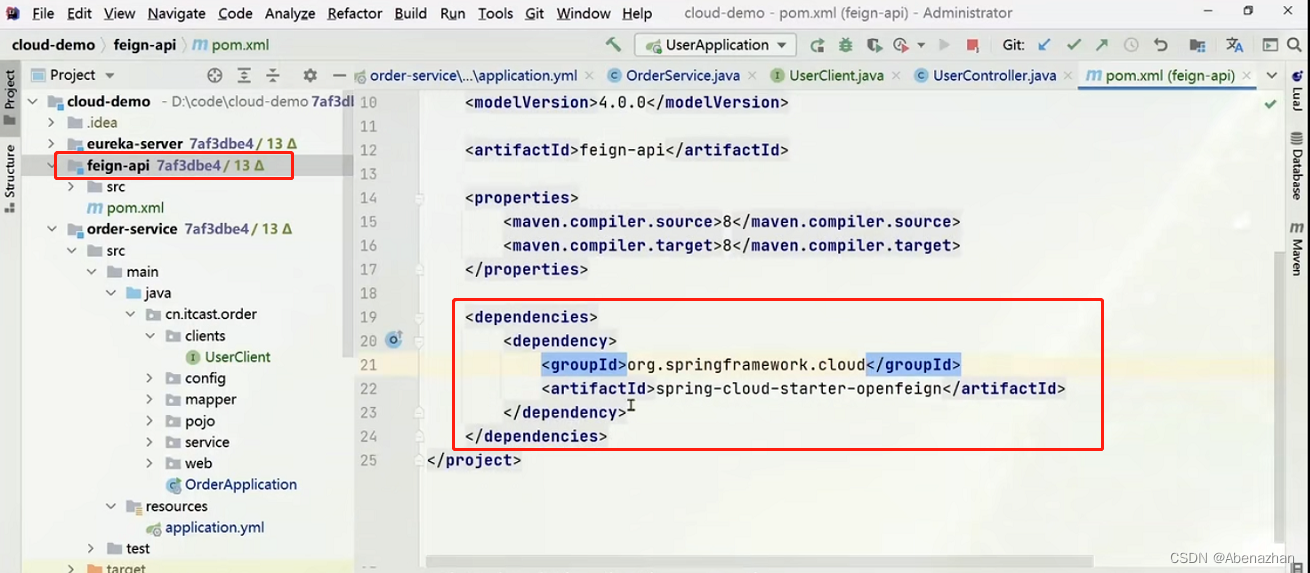Click the Run Anything icon beside Search
The width and height of the screenshot is (1310, 573).
1270,45
